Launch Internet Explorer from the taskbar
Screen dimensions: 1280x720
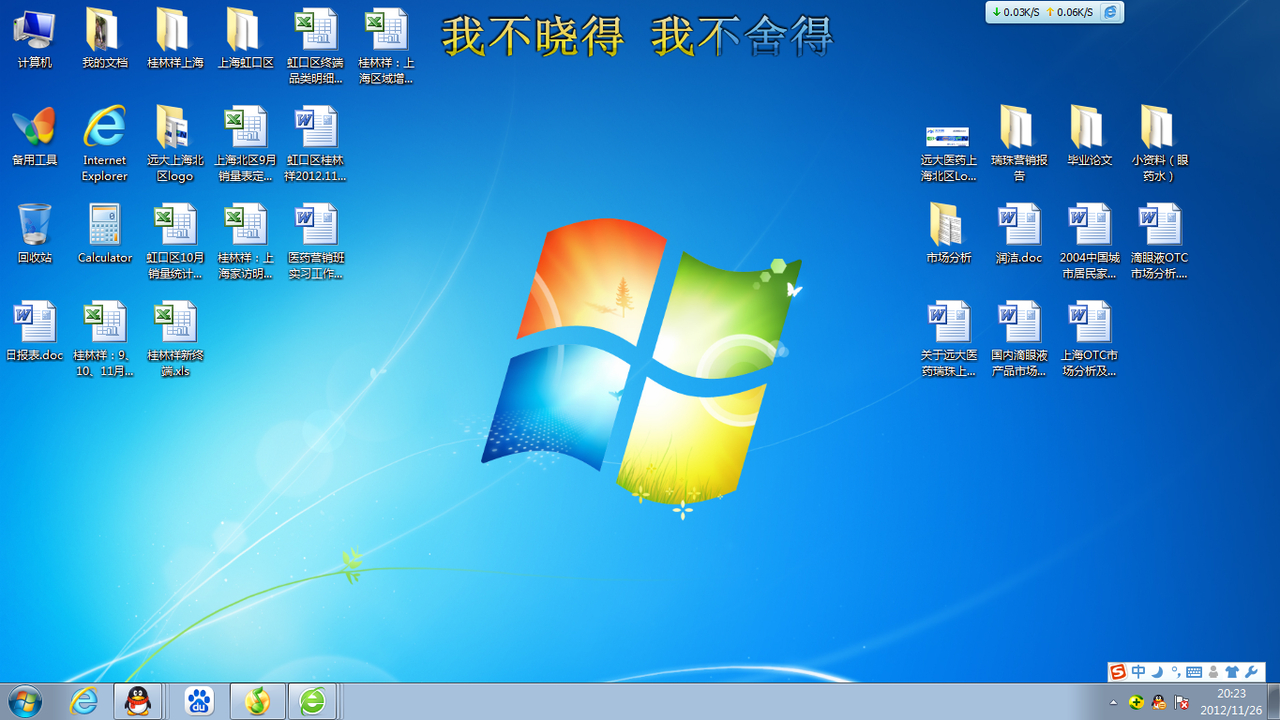tap(84, 702)
